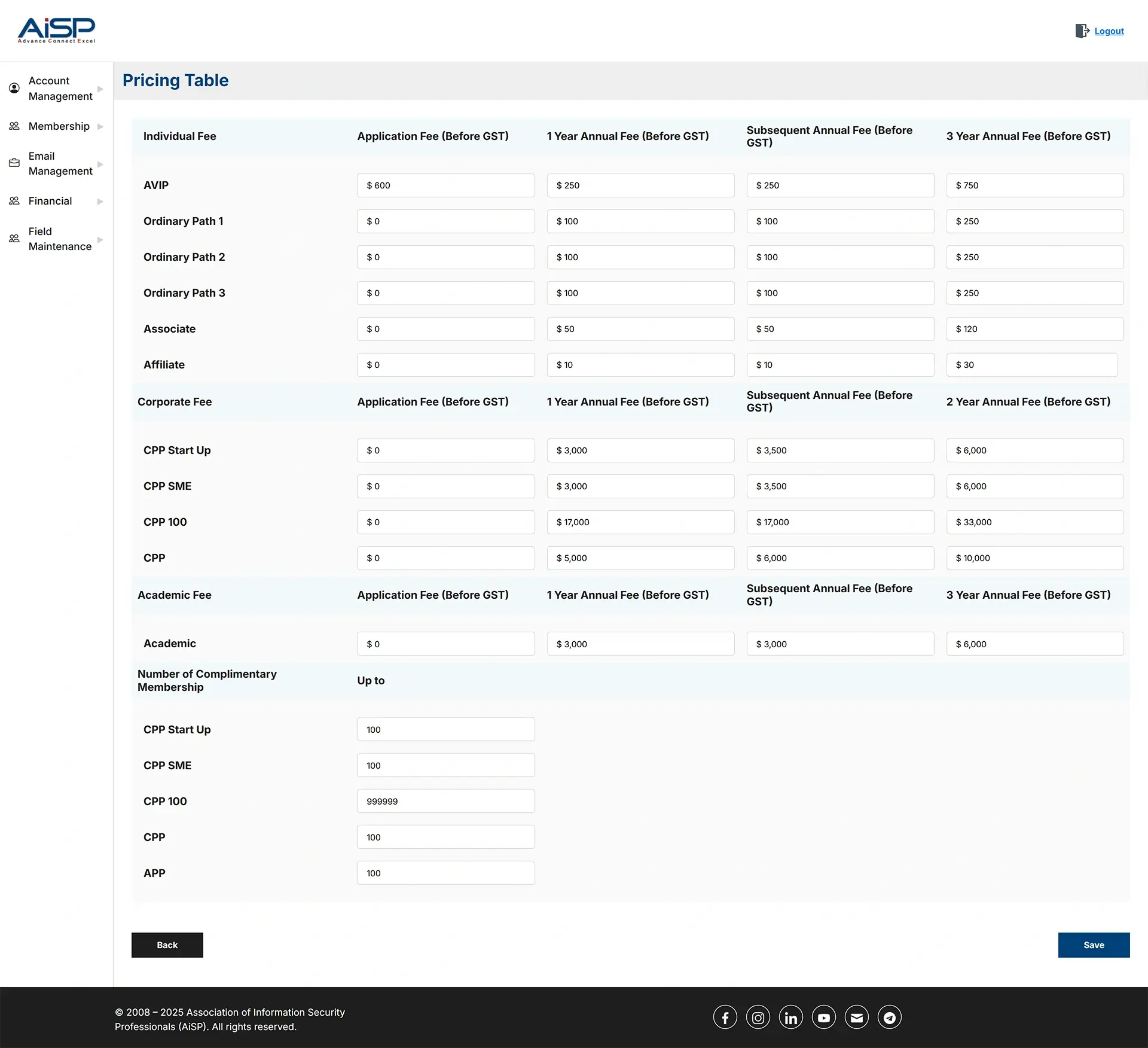Image resolution: width=1148 pixels, height=1048 pixels.
Task: Open the Facebook icon in the footer
Action: (725, 1017)
